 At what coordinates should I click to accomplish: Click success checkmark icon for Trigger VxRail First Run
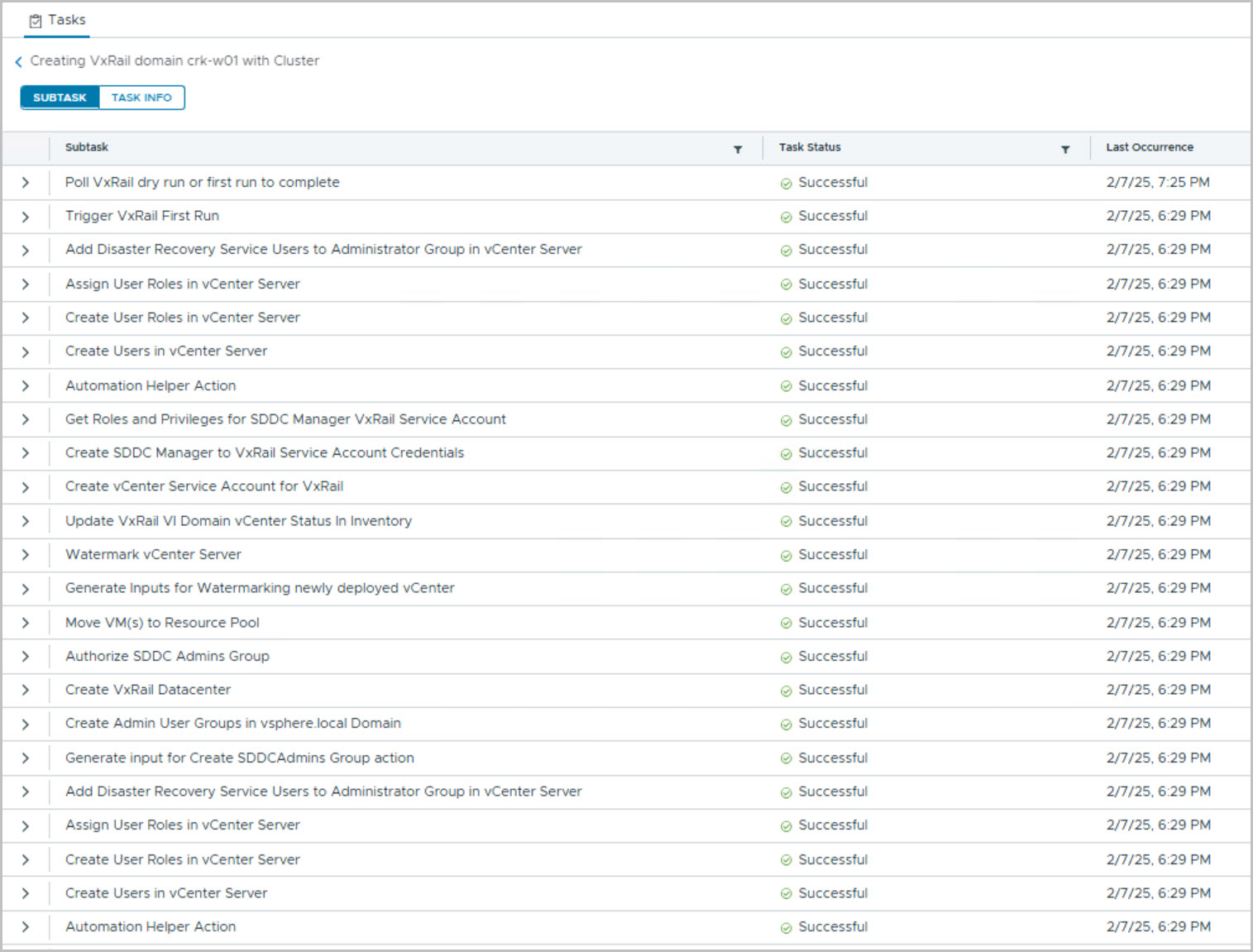786,218
